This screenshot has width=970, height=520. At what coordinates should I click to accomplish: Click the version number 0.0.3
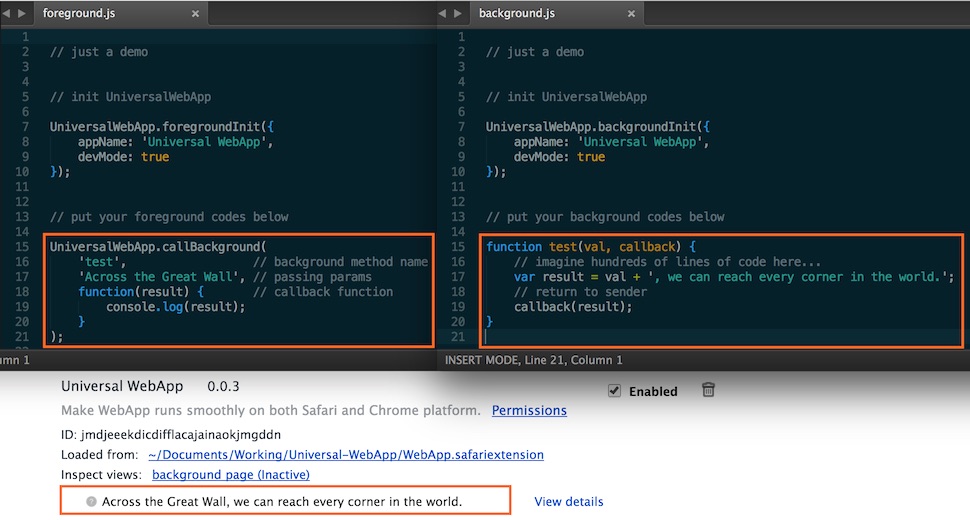click(x=223, y=387)
